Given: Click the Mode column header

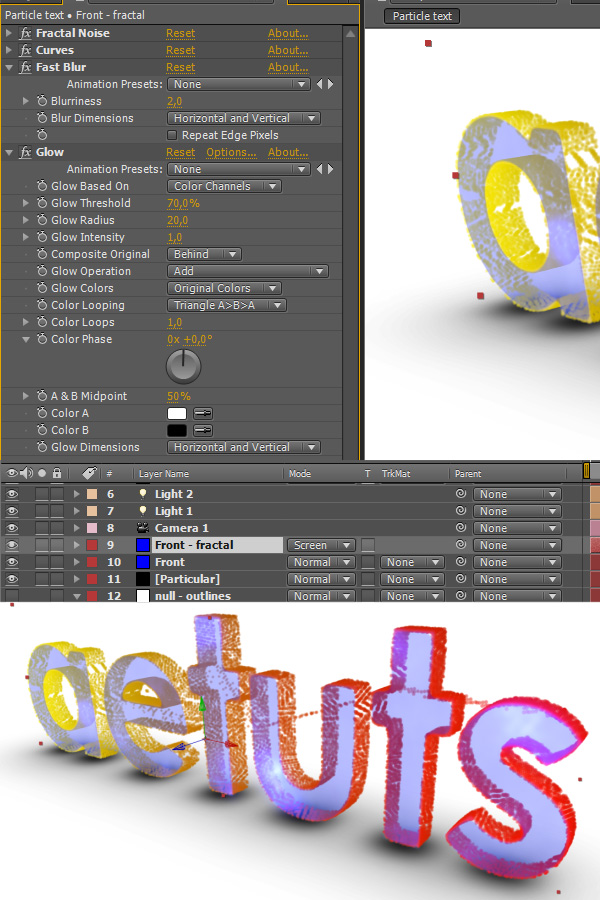Looking at the screenshot, I should tap(300, 474).
